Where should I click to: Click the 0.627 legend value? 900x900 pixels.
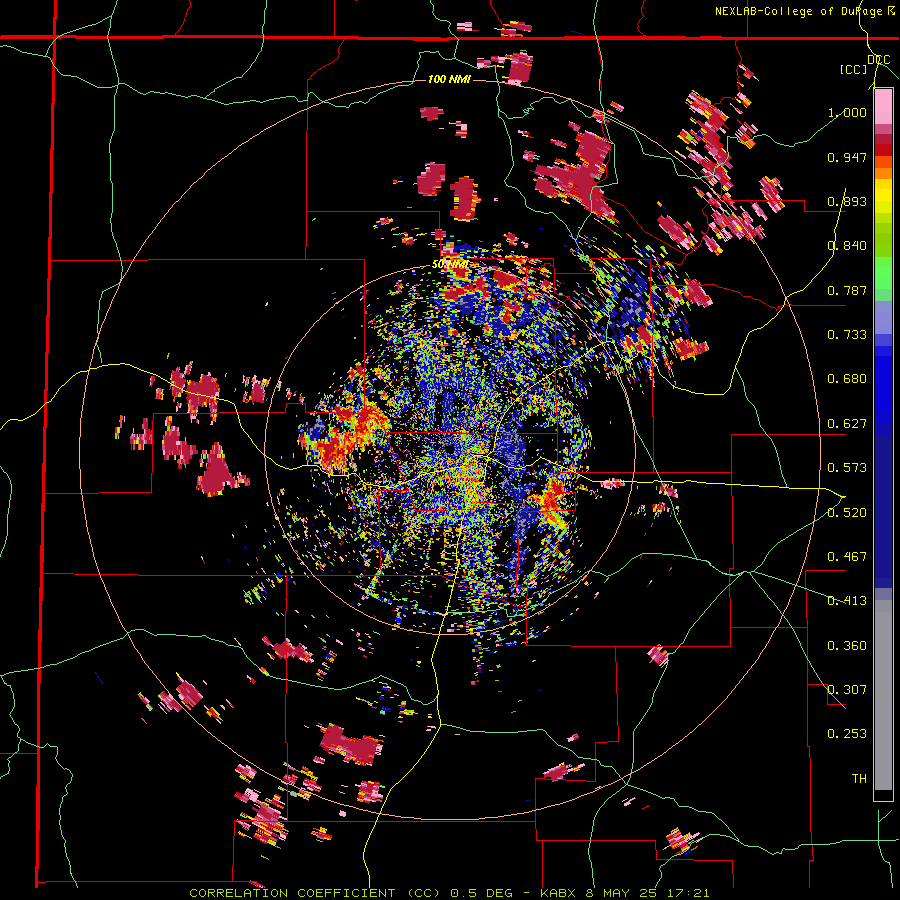[x=847, y=424]
